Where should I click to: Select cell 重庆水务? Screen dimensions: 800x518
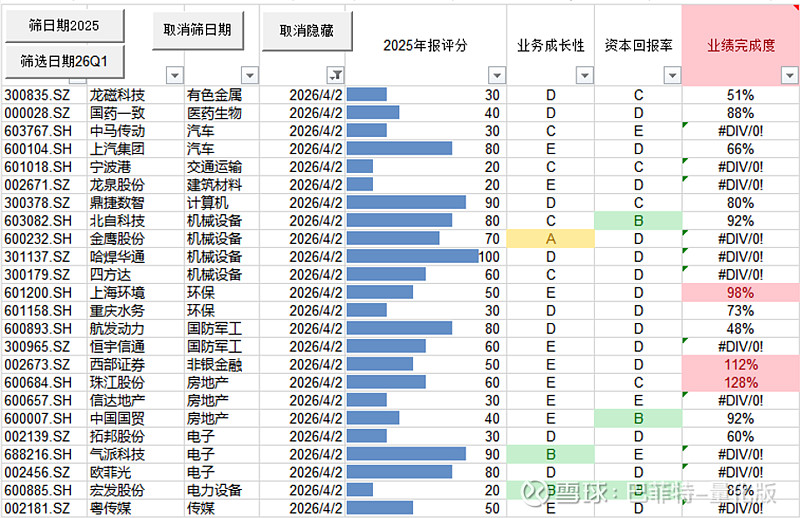tap(136, 311)
